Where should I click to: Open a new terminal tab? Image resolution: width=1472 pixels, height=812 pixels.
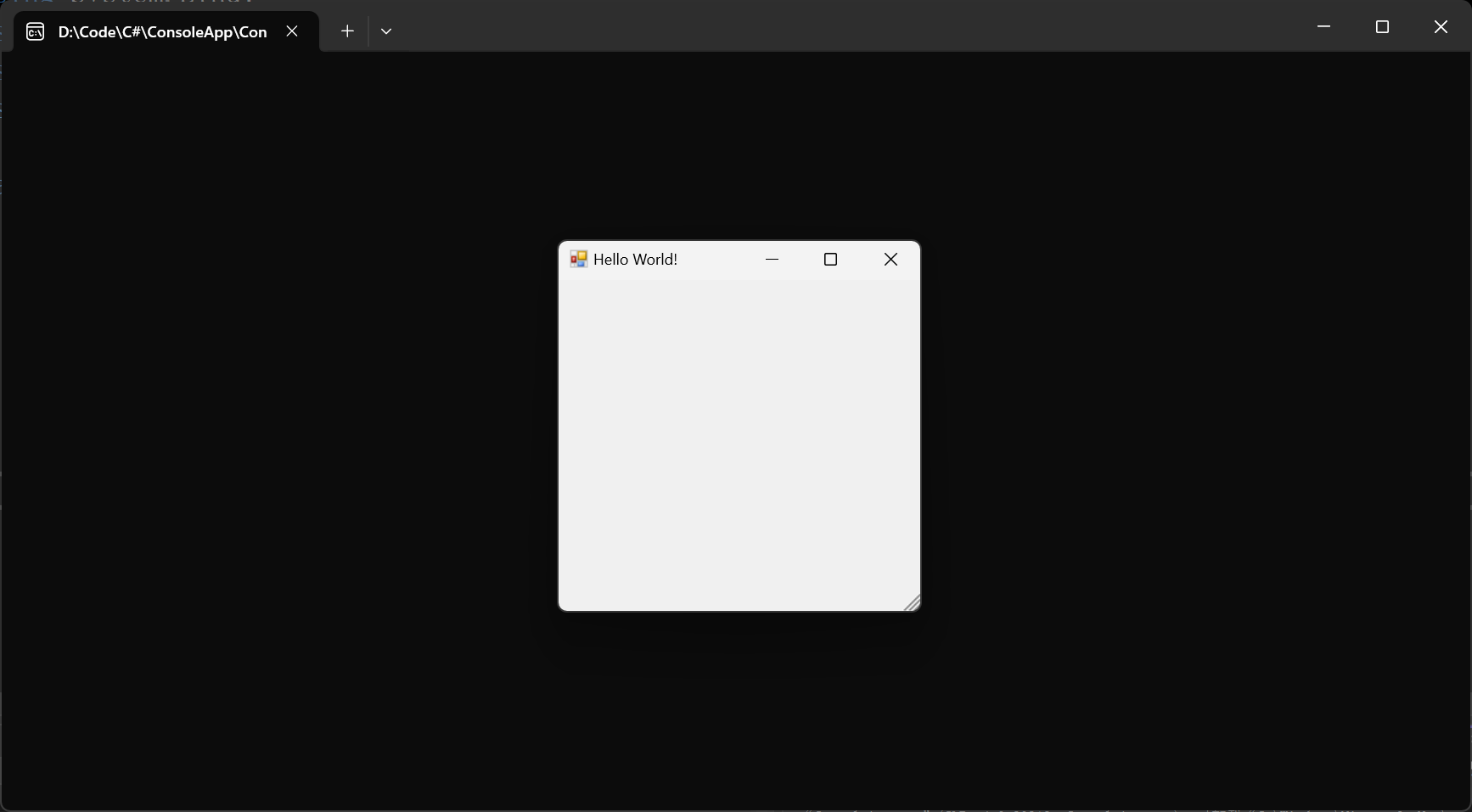click(347, 31)
